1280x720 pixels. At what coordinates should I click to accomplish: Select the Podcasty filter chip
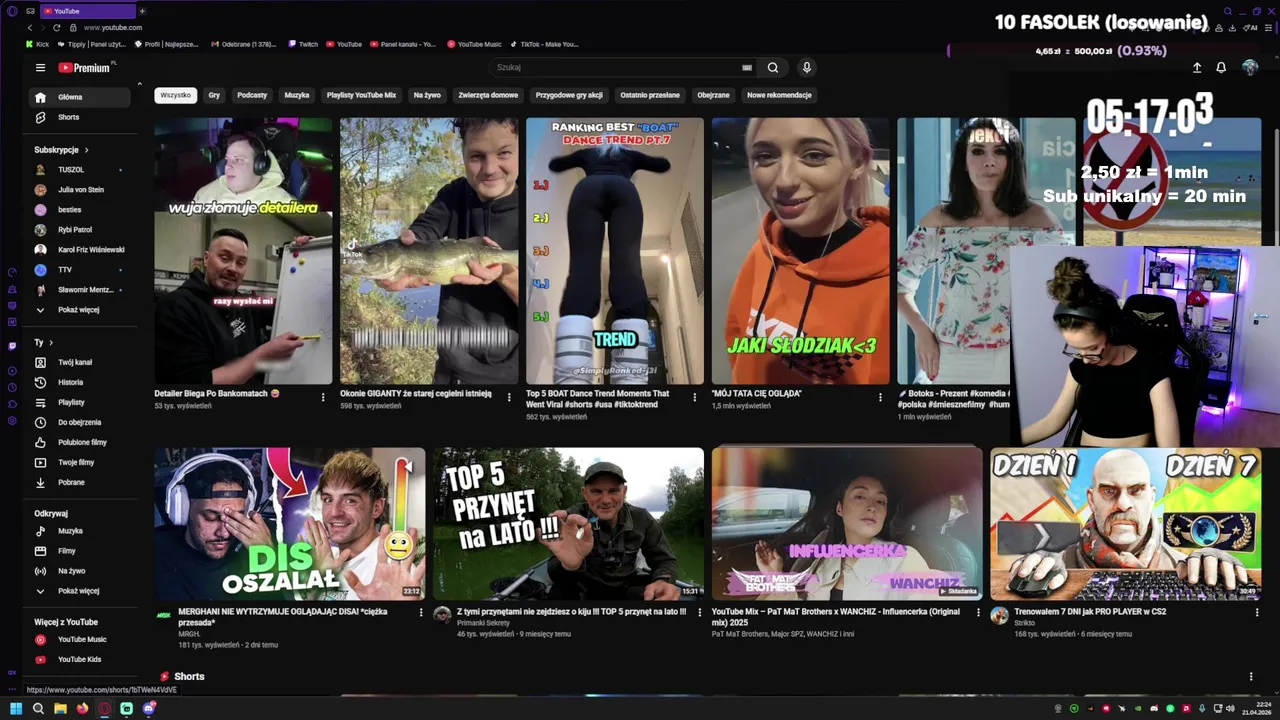tap(252, 95)
